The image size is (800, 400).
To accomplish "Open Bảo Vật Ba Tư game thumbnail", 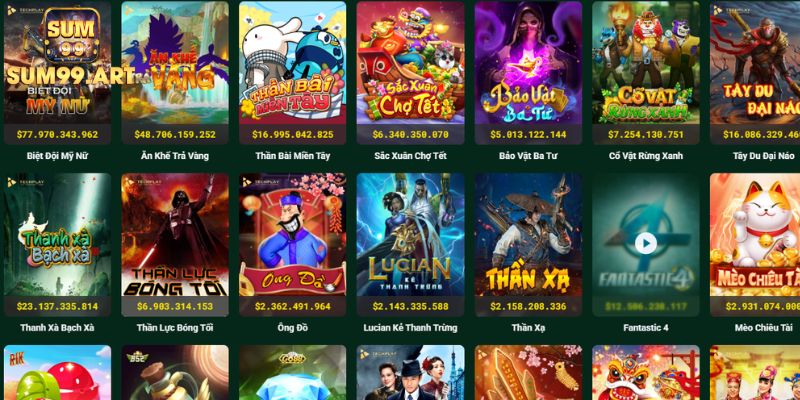I will pos(528,63).
